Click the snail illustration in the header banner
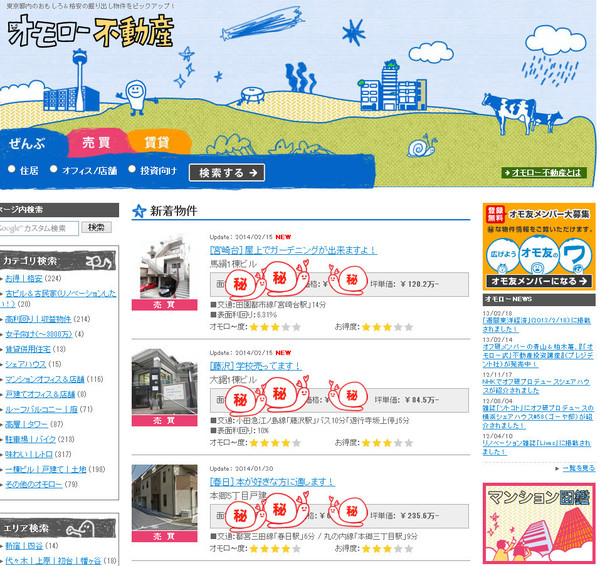 coord(425,147)
